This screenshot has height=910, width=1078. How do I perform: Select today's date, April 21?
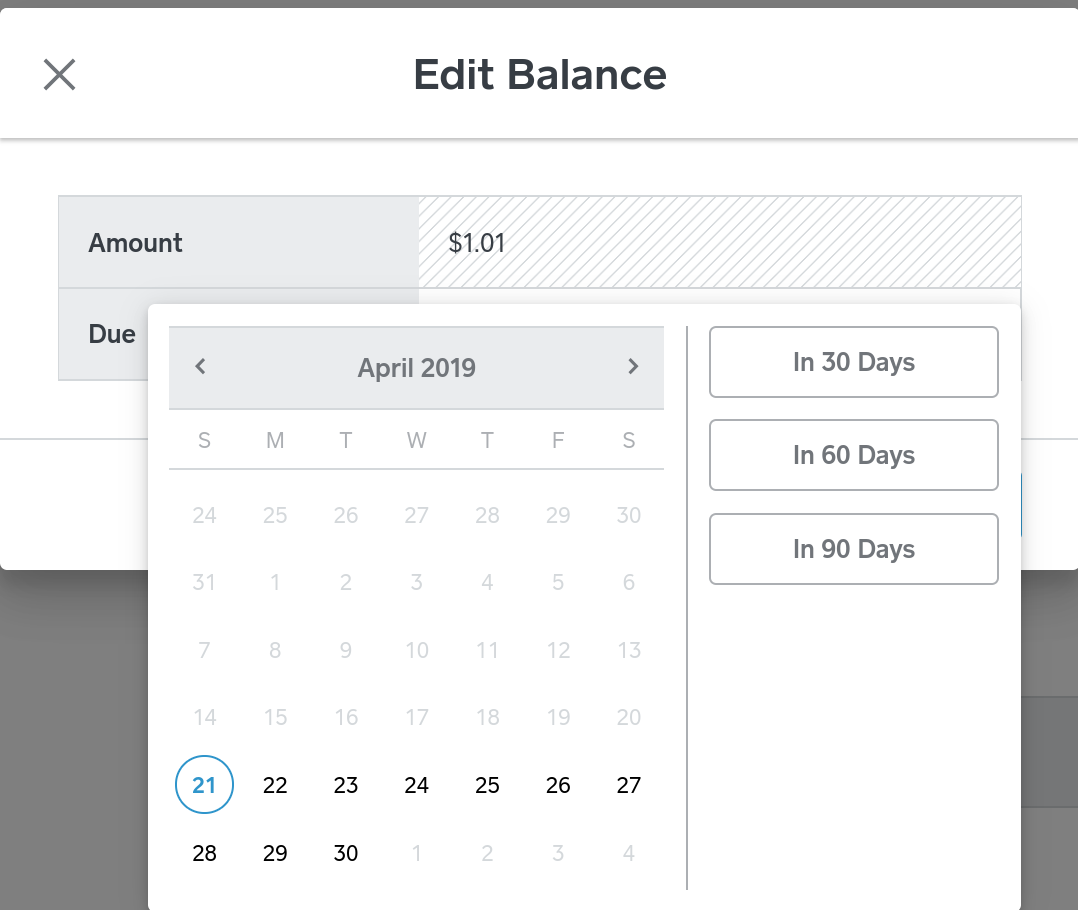(x=204, y=785)
